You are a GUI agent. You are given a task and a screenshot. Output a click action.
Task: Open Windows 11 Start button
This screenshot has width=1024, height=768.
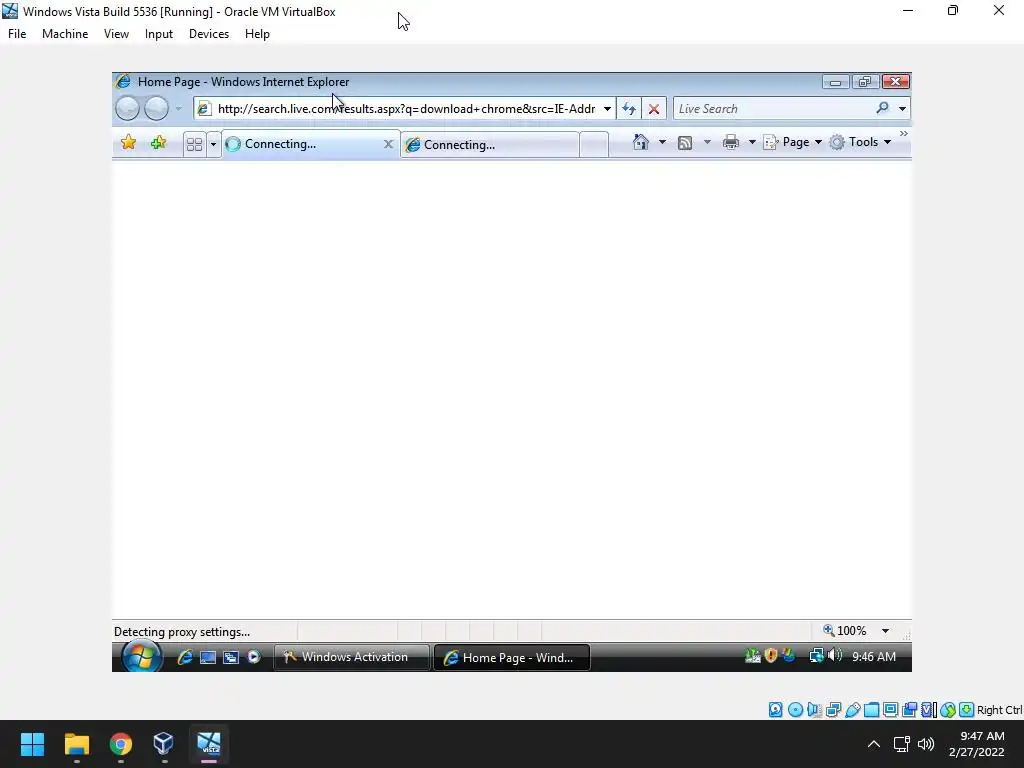32,744
